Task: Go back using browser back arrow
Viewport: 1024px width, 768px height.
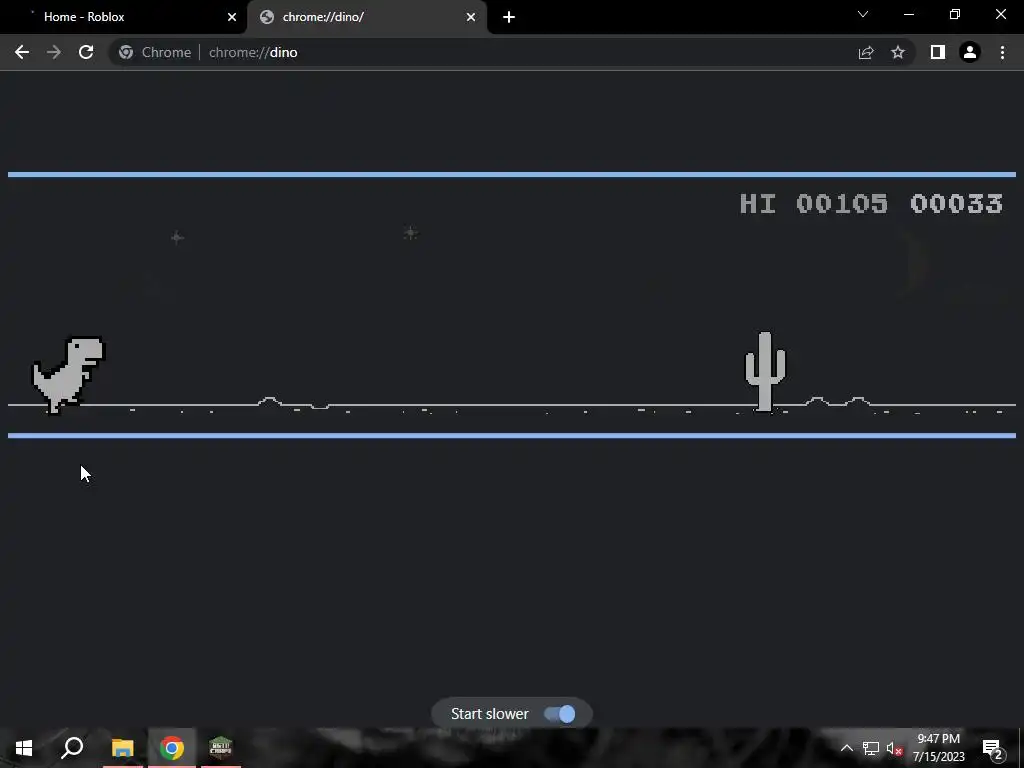Action: pyautogui.click(x=22, y=52)
